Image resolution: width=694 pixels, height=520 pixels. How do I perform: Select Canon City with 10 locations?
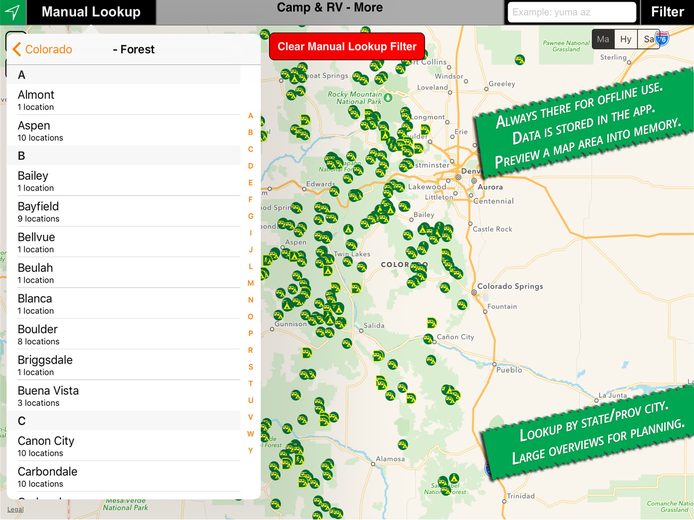(x=124, y=447)
